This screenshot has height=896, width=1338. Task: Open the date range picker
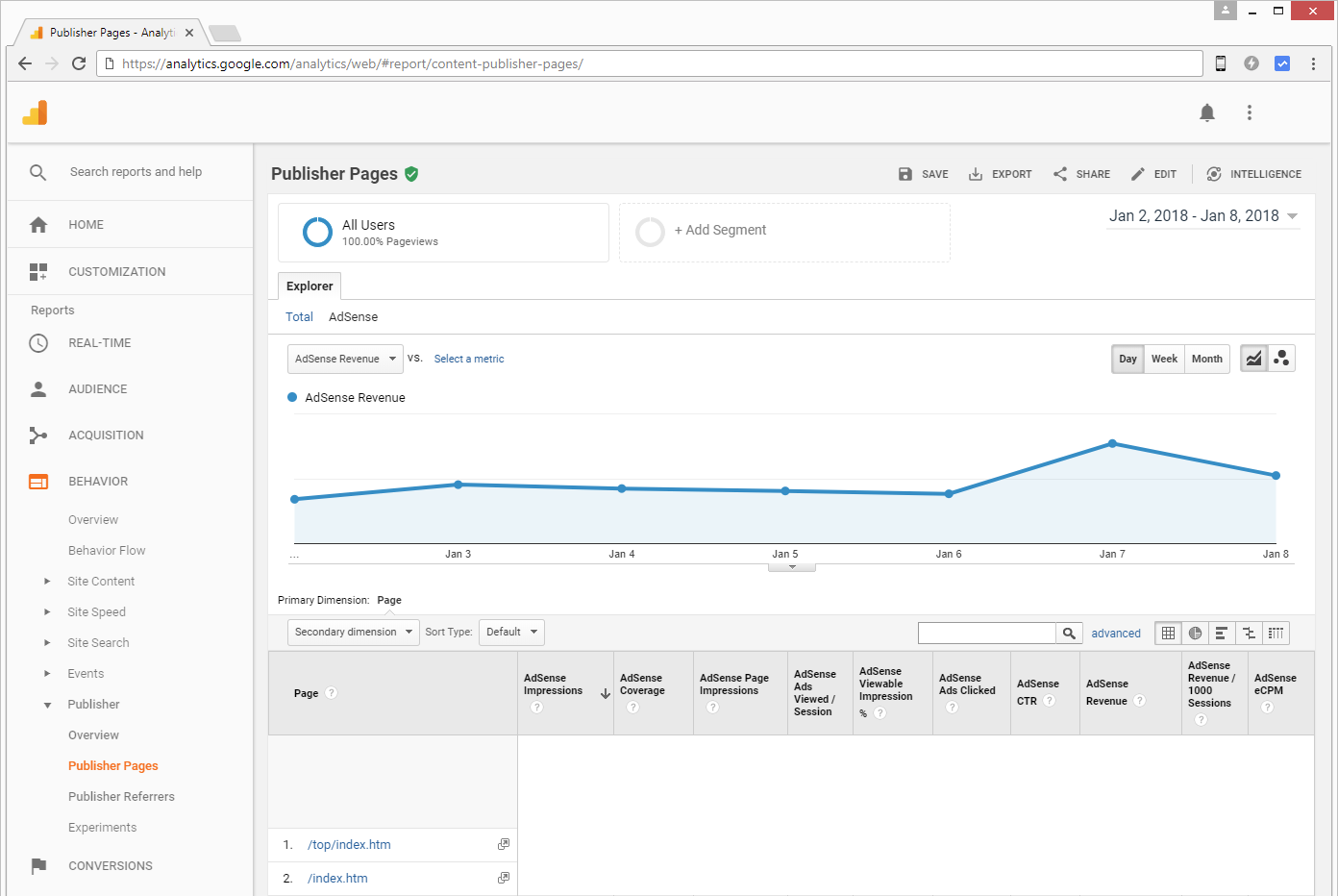coord(1203,216)
